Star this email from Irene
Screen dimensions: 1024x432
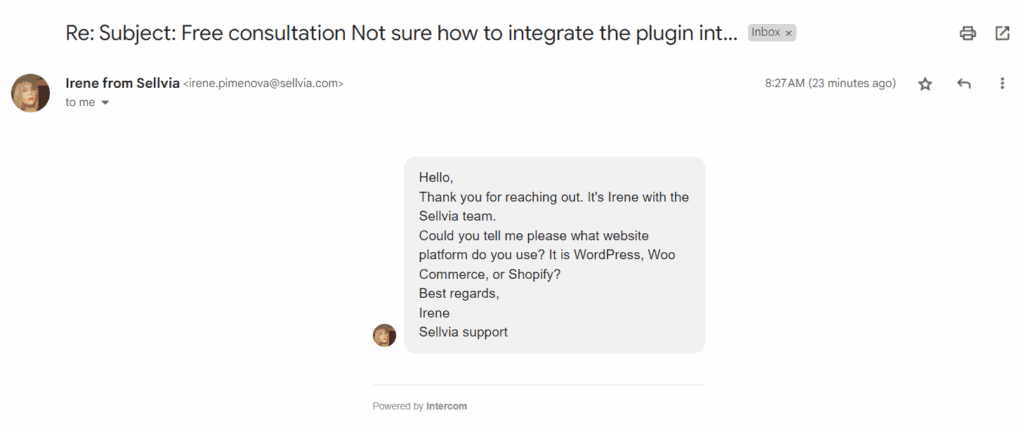pyautogui.click(x=925, y=84)
